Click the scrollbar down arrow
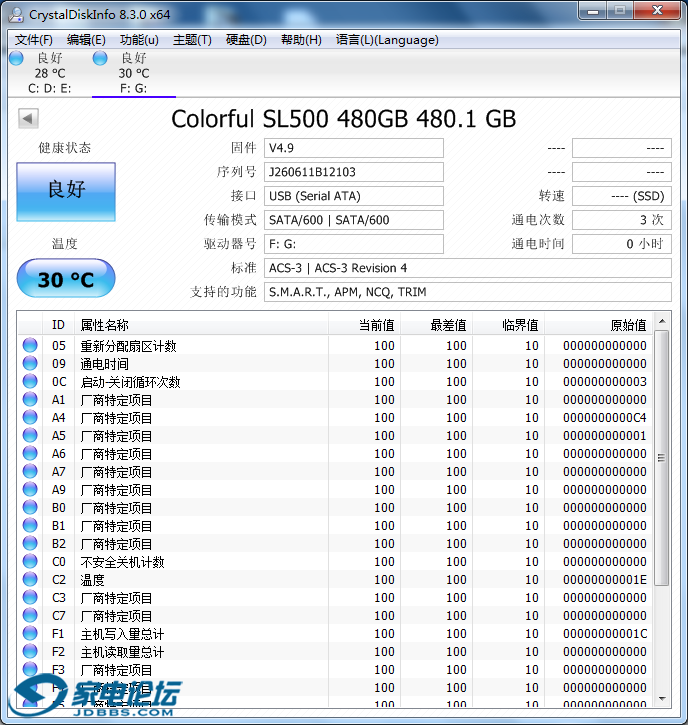Viewport: 688px width, 725px height. (x=662, y=698)
